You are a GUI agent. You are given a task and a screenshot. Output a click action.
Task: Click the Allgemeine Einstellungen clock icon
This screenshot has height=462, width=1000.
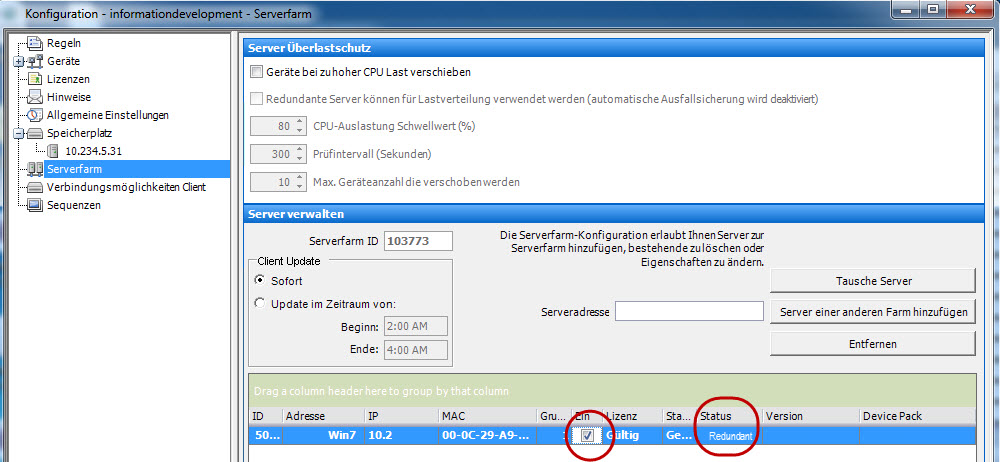(x=35, y=115)
